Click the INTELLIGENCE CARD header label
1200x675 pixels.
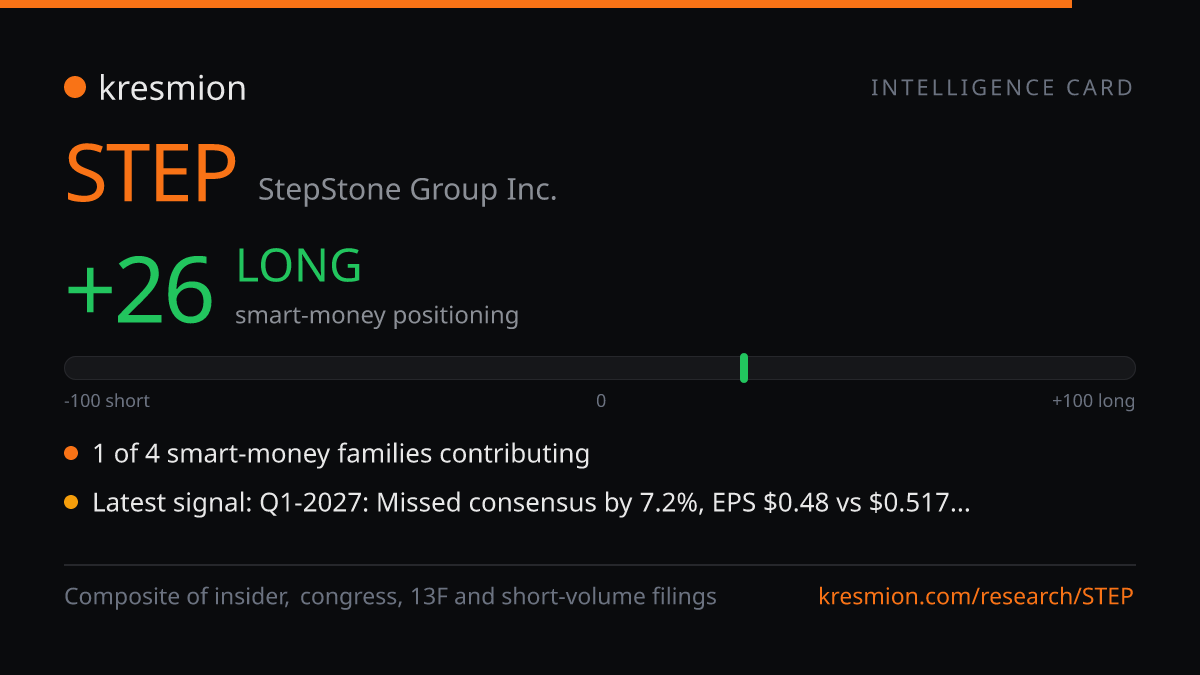1002,88
